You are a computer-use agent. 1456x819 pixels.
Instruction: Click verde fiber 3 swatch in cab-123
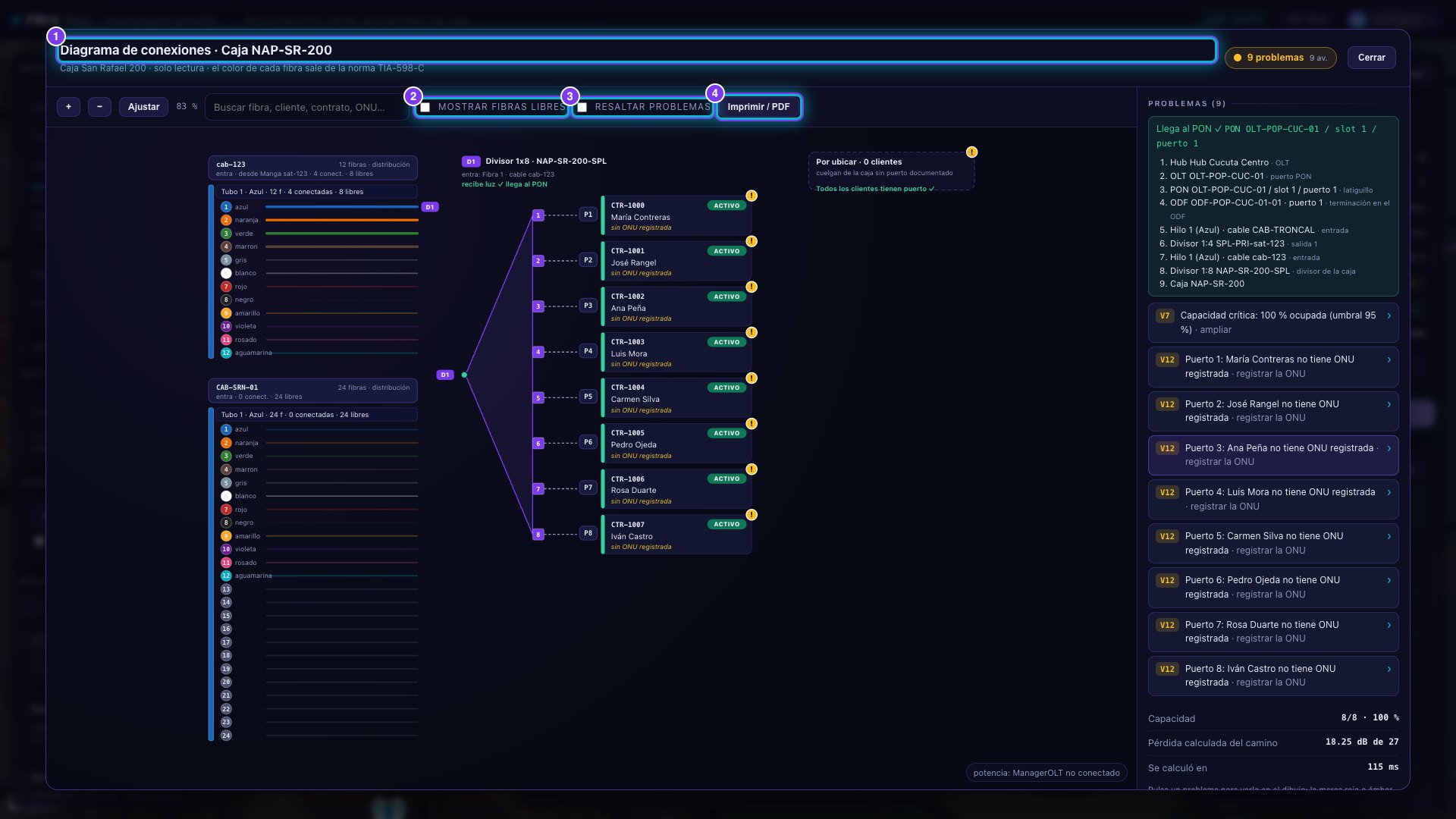coord(226,234)
